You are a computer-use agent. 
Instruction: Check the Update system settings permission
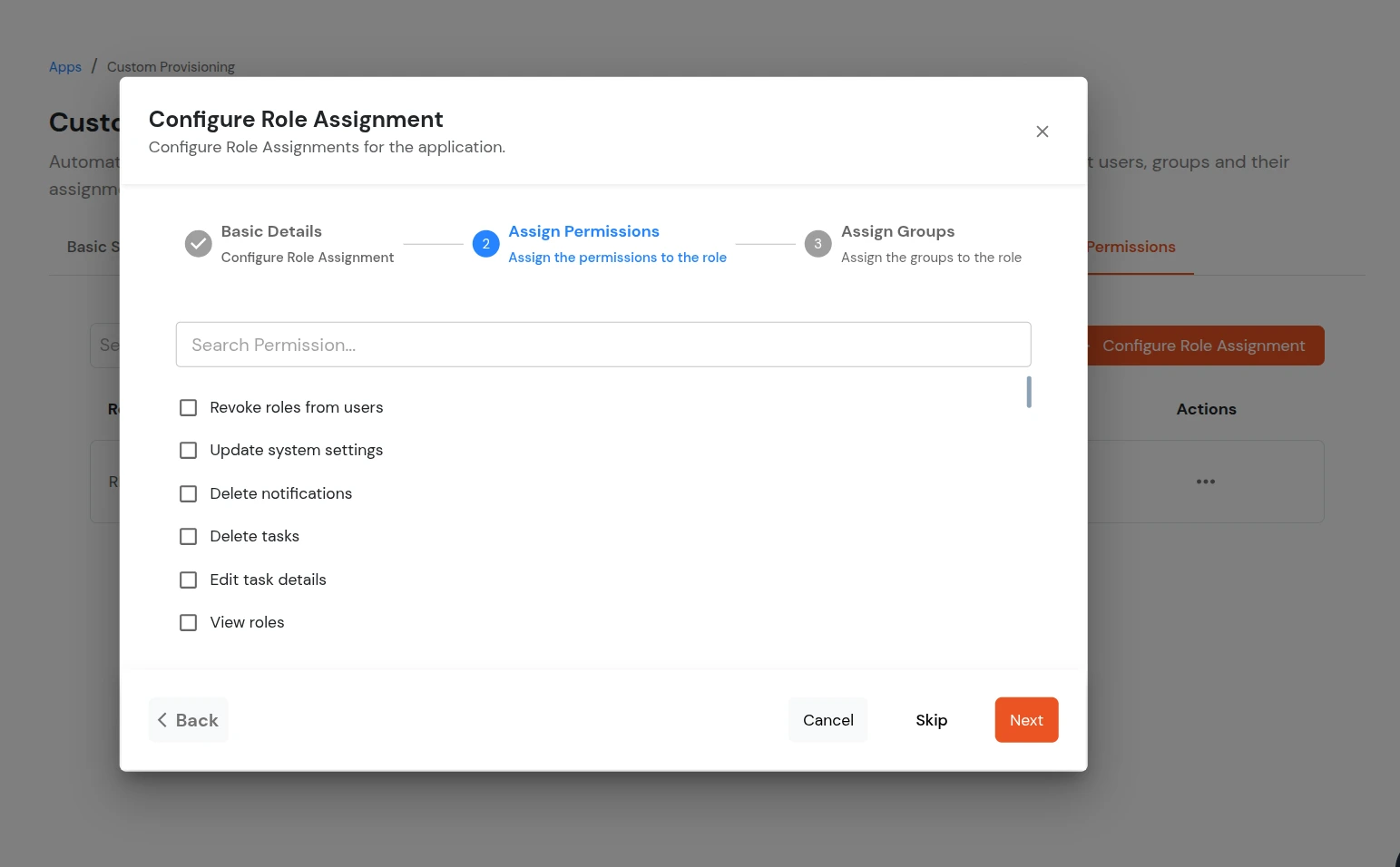[x=188, y=450]
